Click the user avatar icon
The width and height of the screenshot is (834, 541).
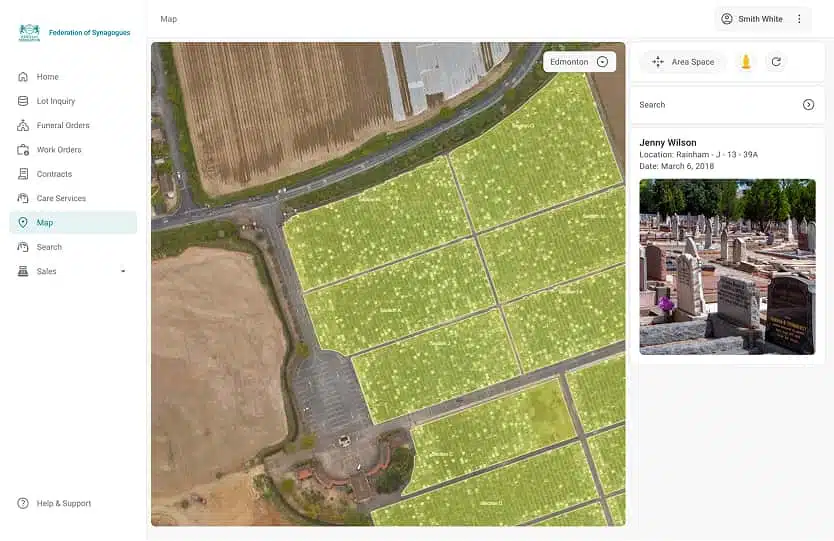(727, 19)
